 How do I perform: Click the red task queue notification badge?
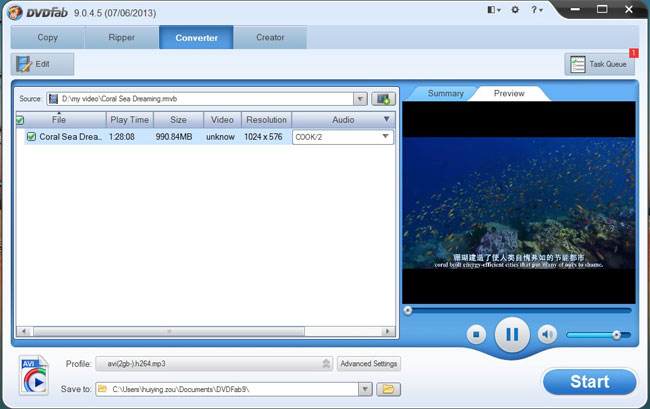(x=633, y=53)
